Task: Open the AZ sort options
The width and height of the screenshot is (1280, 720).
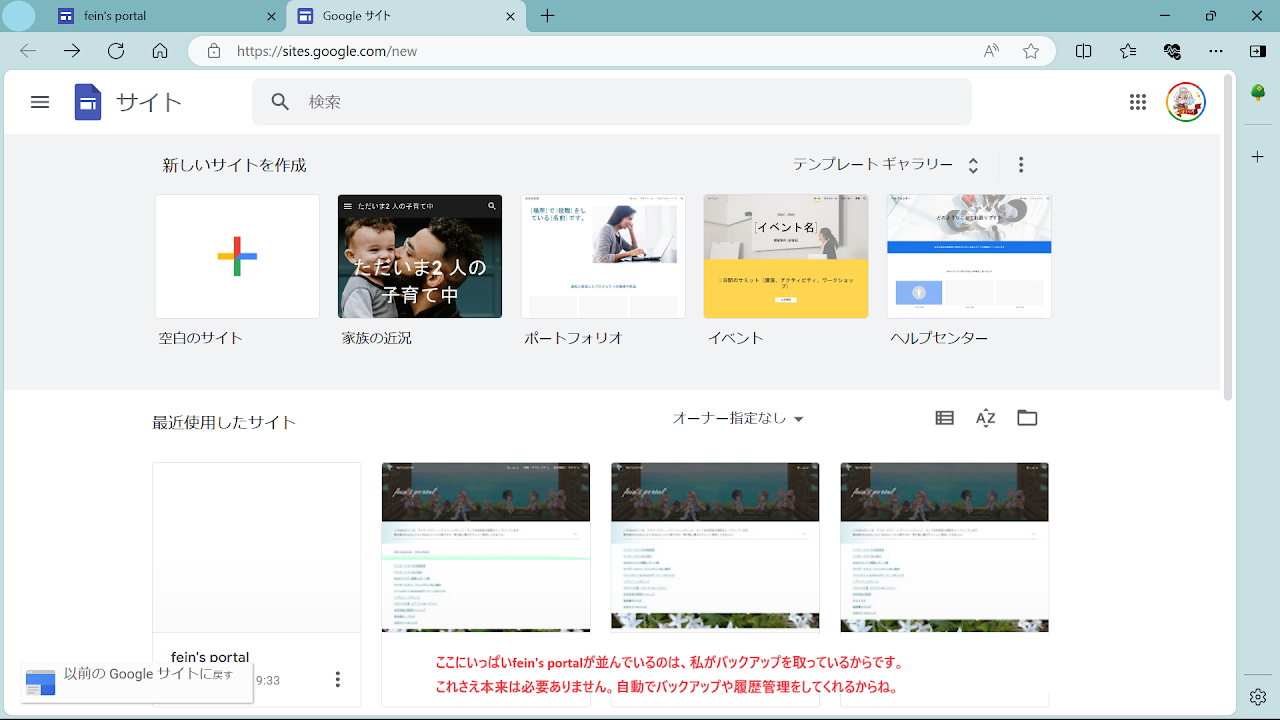Action: click(x=986, y=418)
